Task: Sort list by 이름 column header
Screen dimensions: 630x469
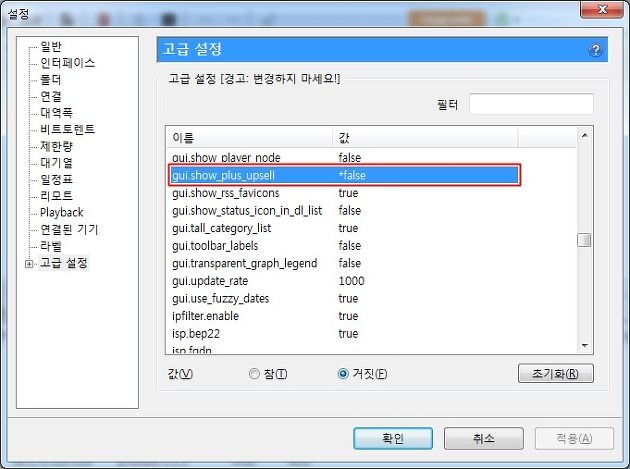Action: [x=249, y=138]
